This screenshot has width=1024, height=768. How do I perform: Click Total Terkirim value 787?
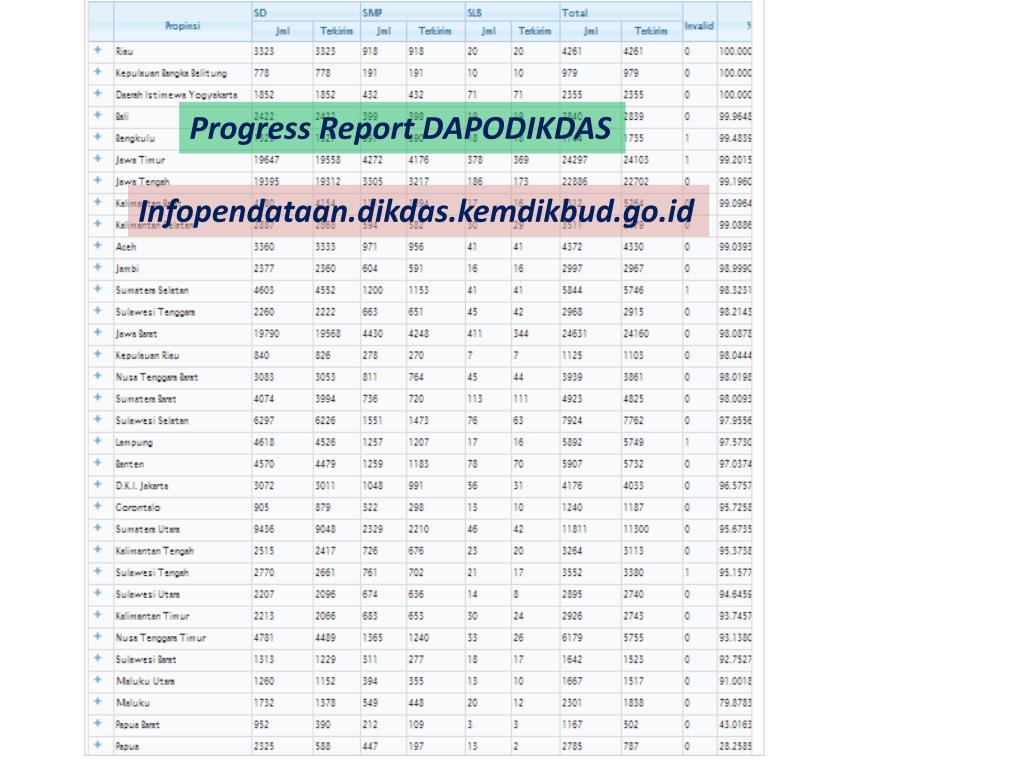pos(631,746)
